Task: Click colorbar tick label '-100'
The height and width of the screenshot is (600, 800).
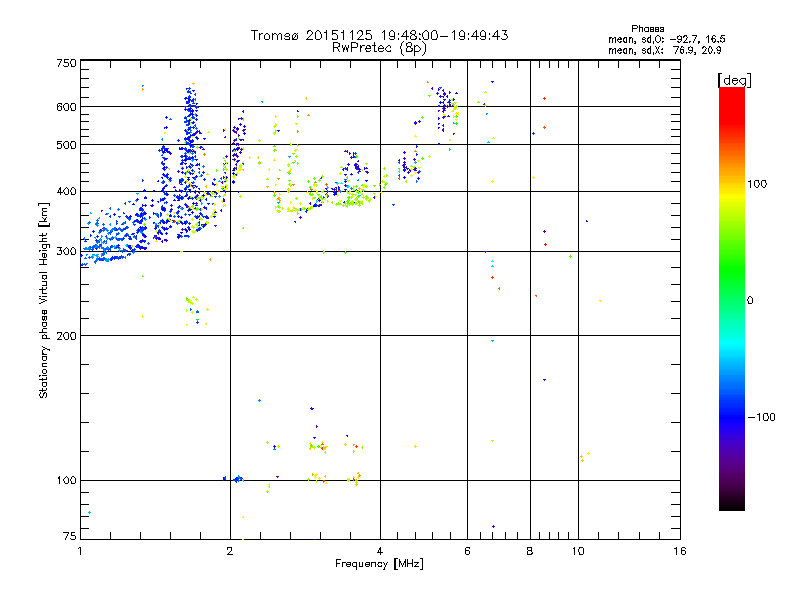Action: pyautogui.click(x=762, y=417)
